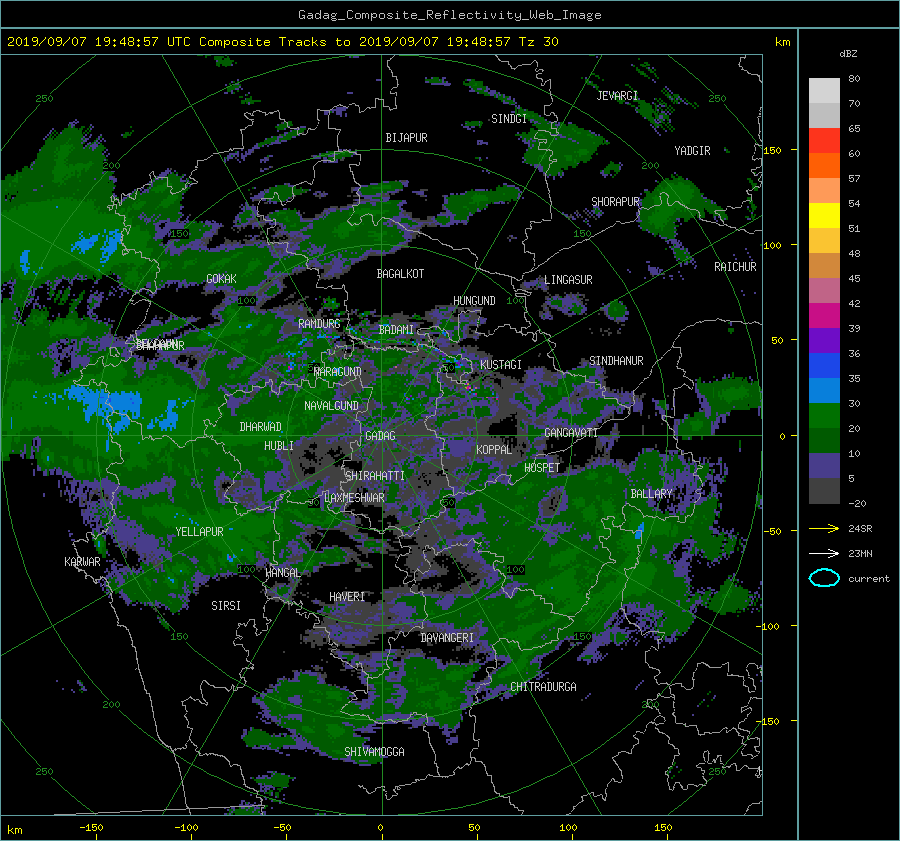Click the LAXMESHWAR city label
This screenshot has height=841, width=900.
[x=354, y=498]
